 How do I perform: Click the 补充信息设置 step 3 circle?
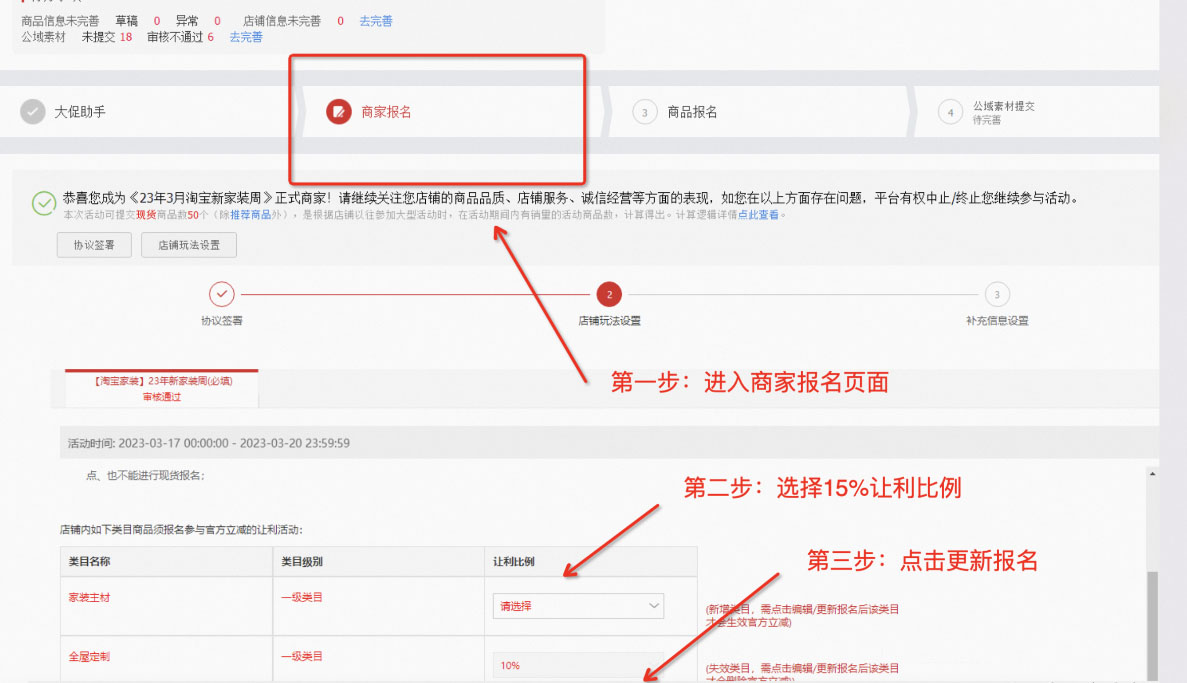997,295
